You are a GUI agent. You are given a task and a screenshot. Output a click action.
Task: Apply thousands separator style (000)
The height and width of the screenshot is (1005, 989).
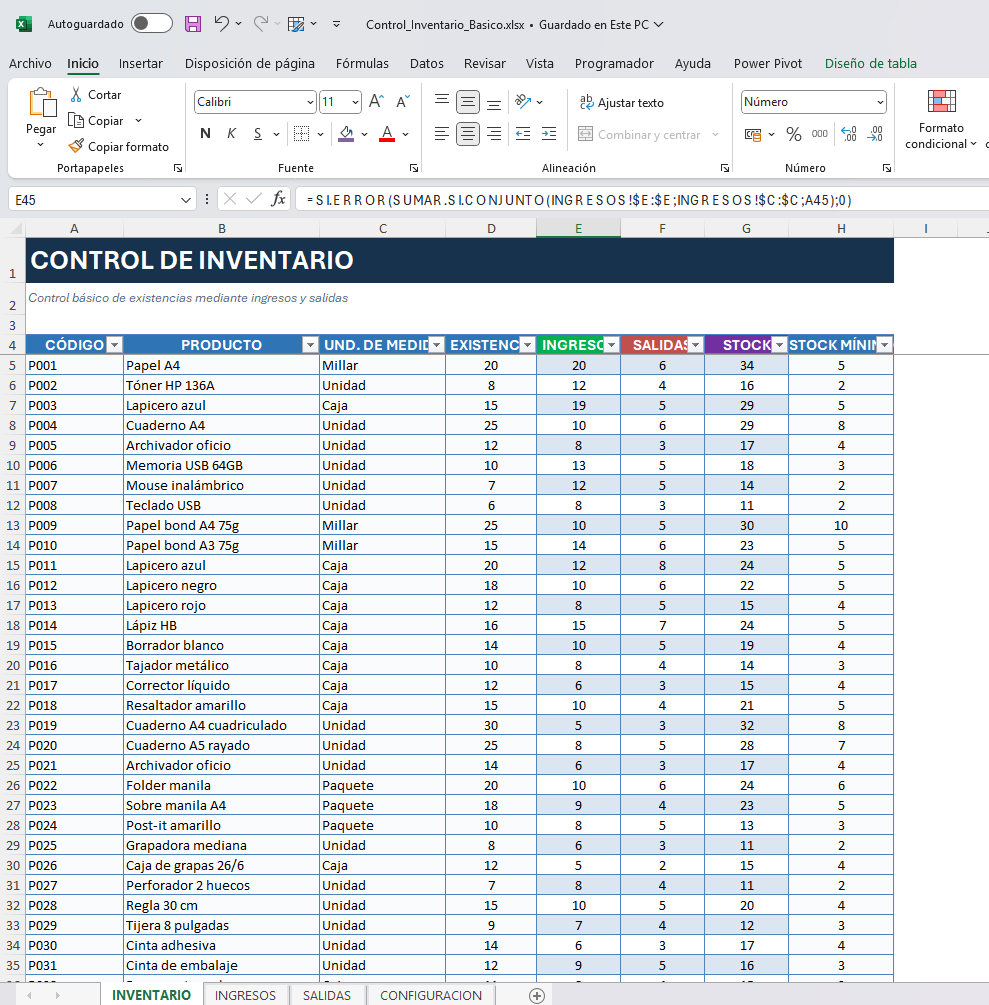(820, 134)
